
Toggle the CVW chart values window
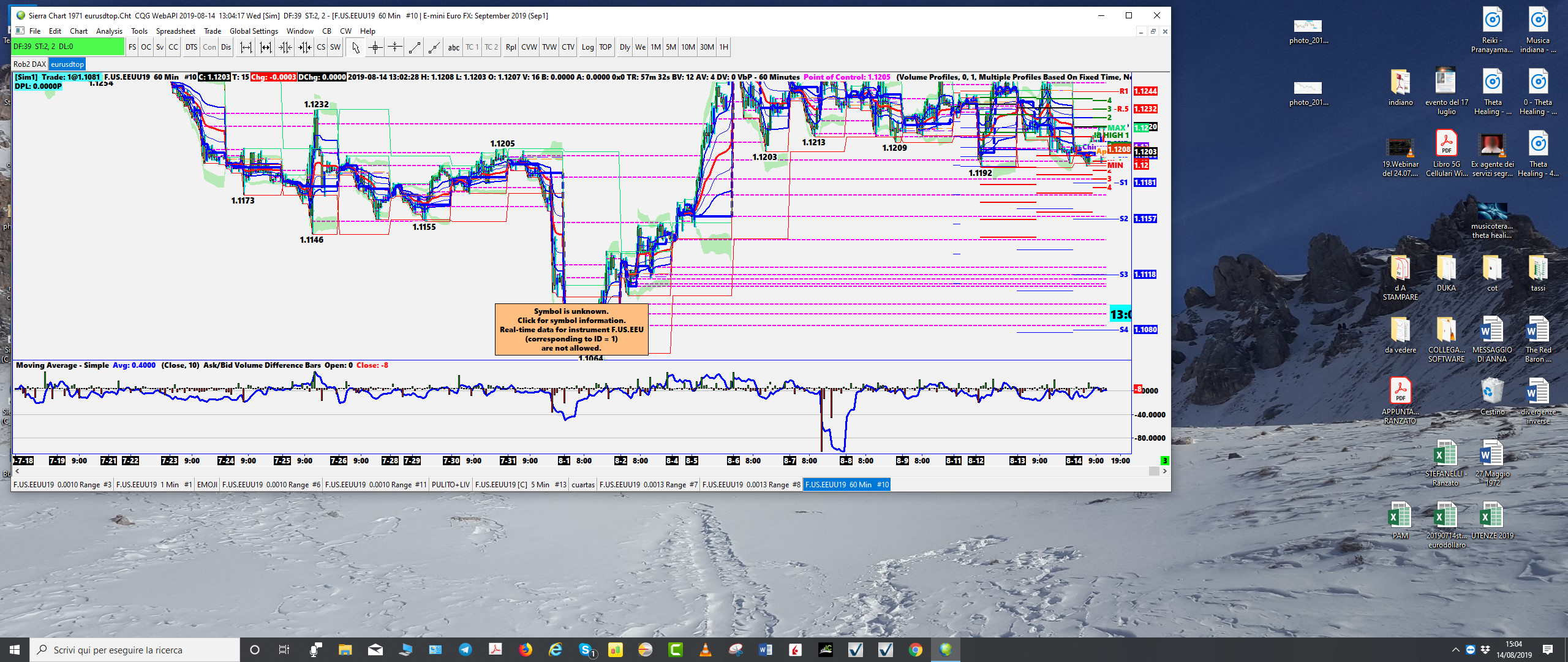pyautogui.click(x=529, y=47)
